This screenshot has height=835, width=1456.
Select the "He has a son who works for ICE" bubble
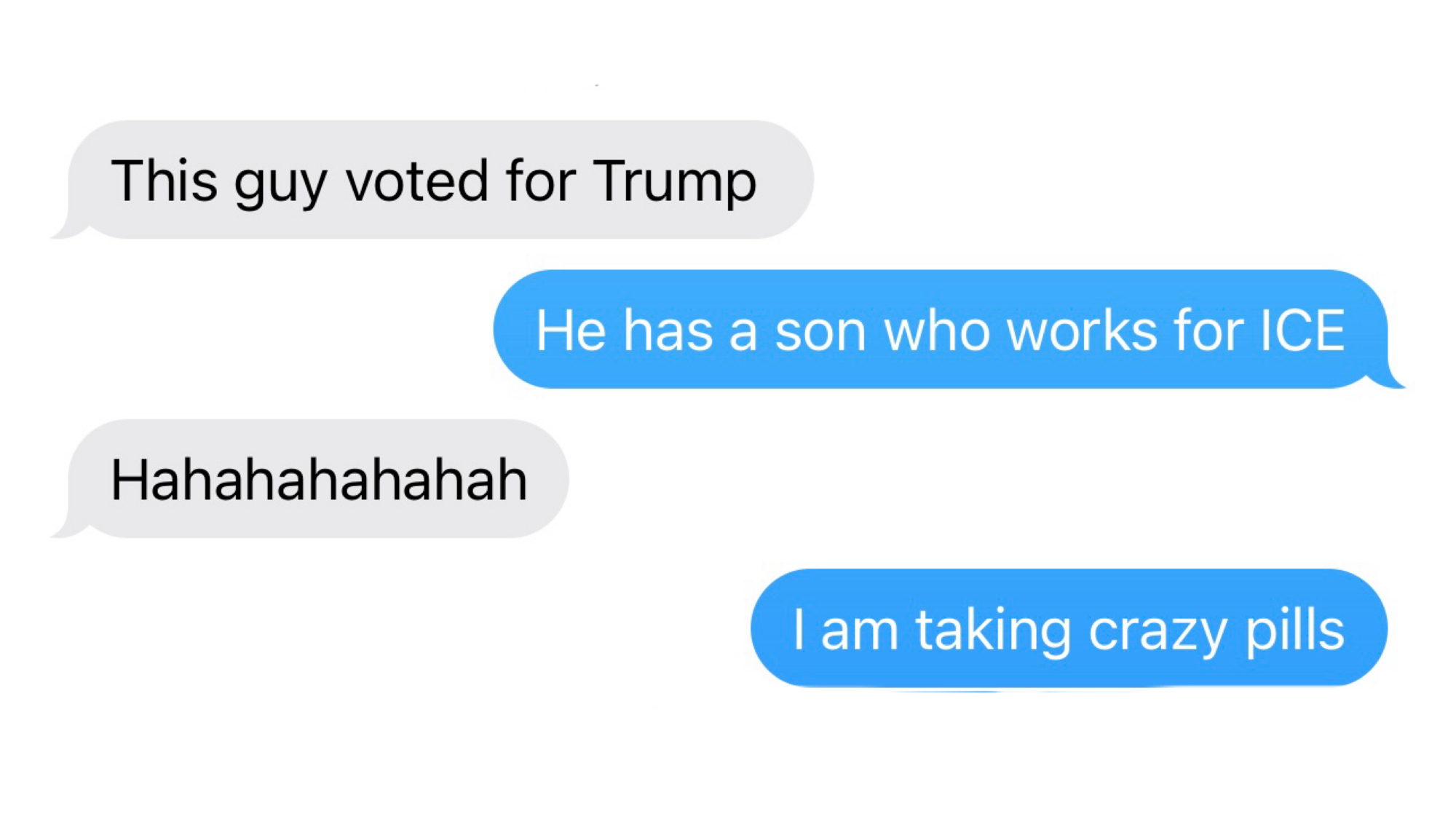click(x=949, y=329)
